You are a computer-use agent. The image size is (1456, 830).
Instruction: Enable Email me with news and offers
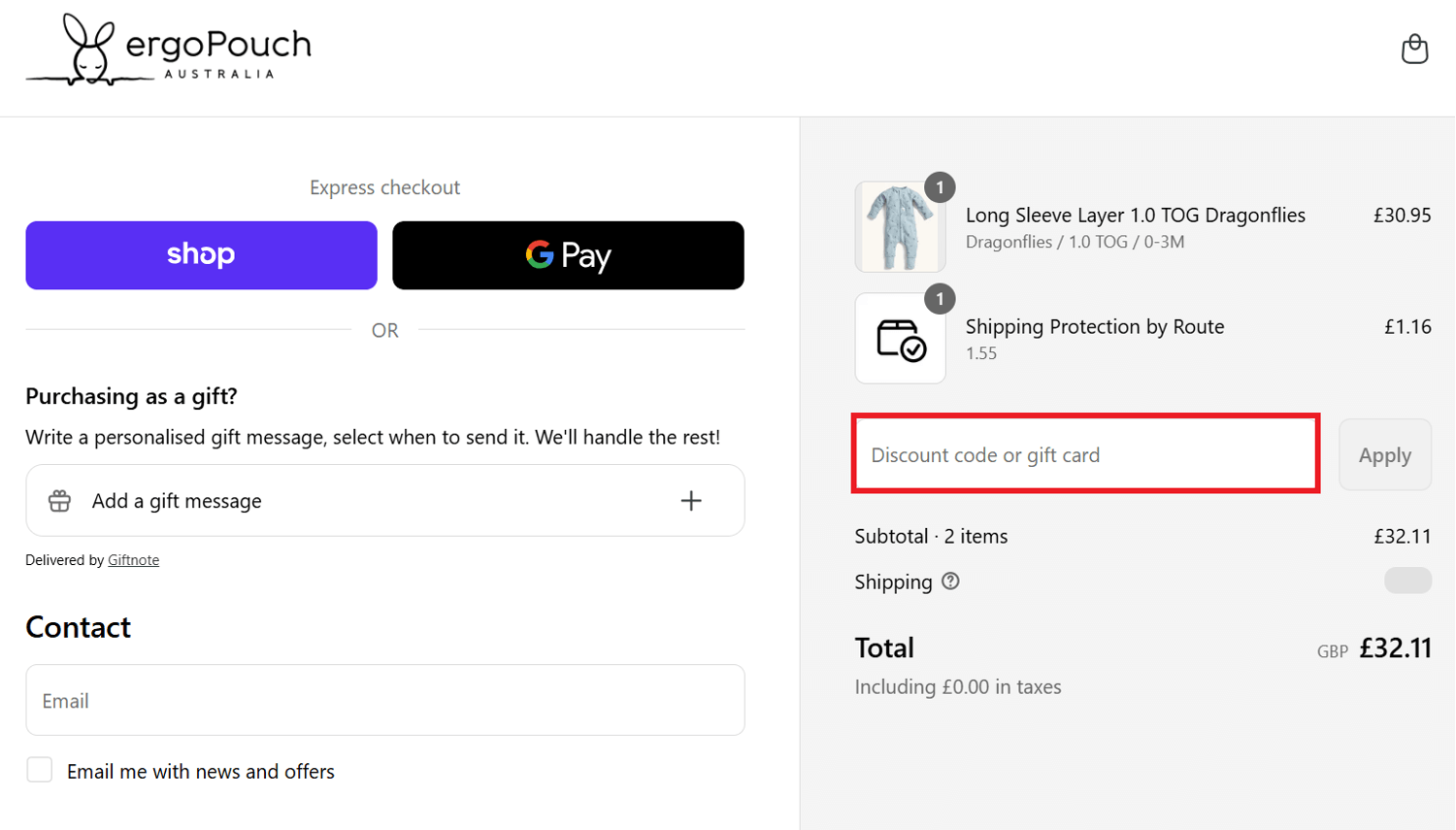40,770
